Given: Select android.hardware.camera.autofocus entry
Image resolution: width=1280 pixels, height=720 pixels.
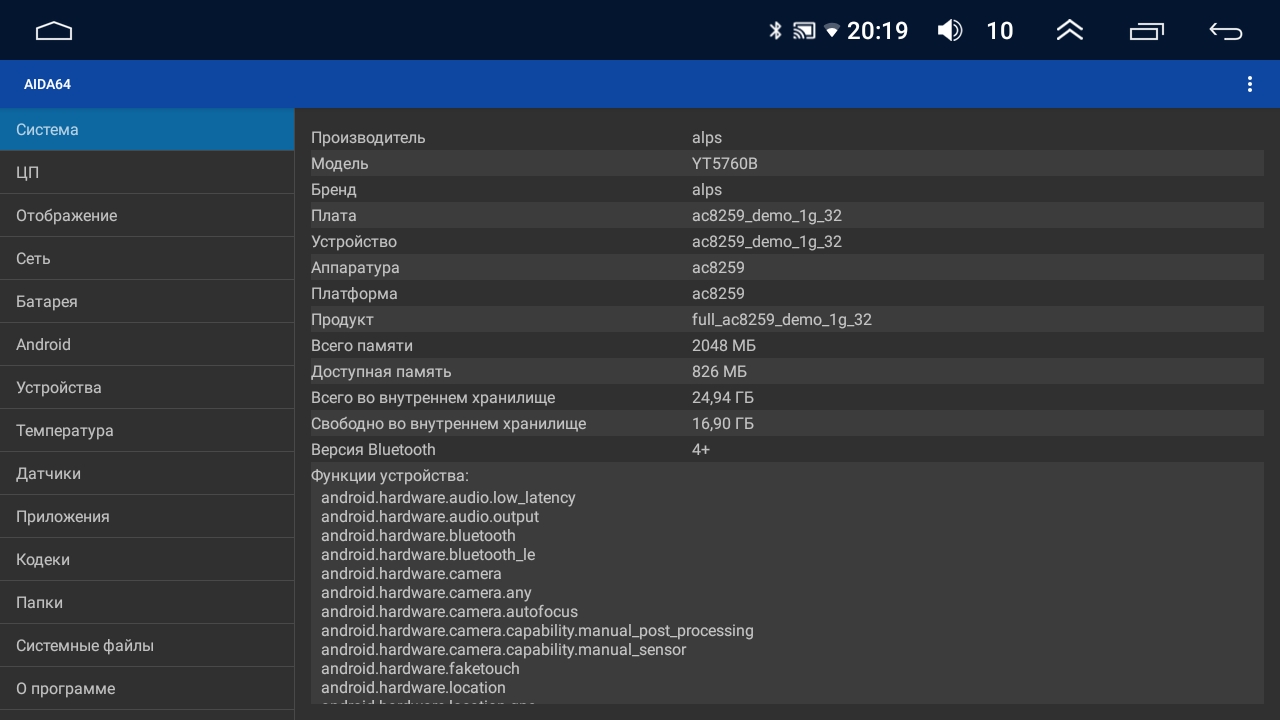Looking at the screenshot, I should pos(449,611).
